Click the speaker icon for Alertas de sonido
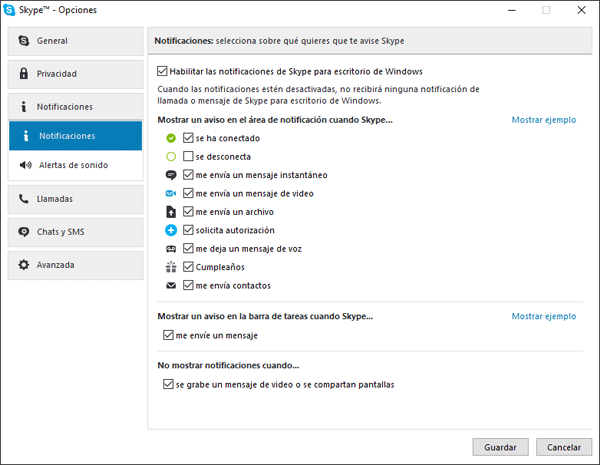600x465 pixels. (x=24, y=165)
